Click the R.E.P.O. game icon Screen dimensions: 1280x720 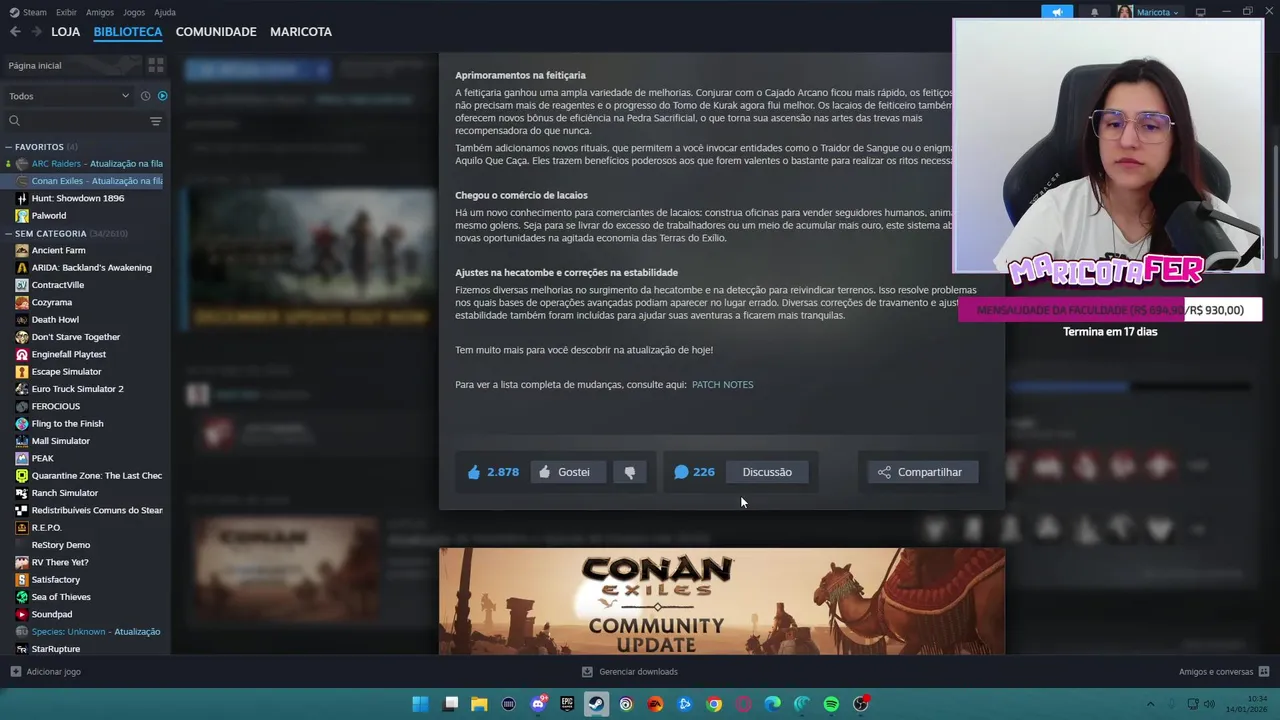(x=22, y=527)
